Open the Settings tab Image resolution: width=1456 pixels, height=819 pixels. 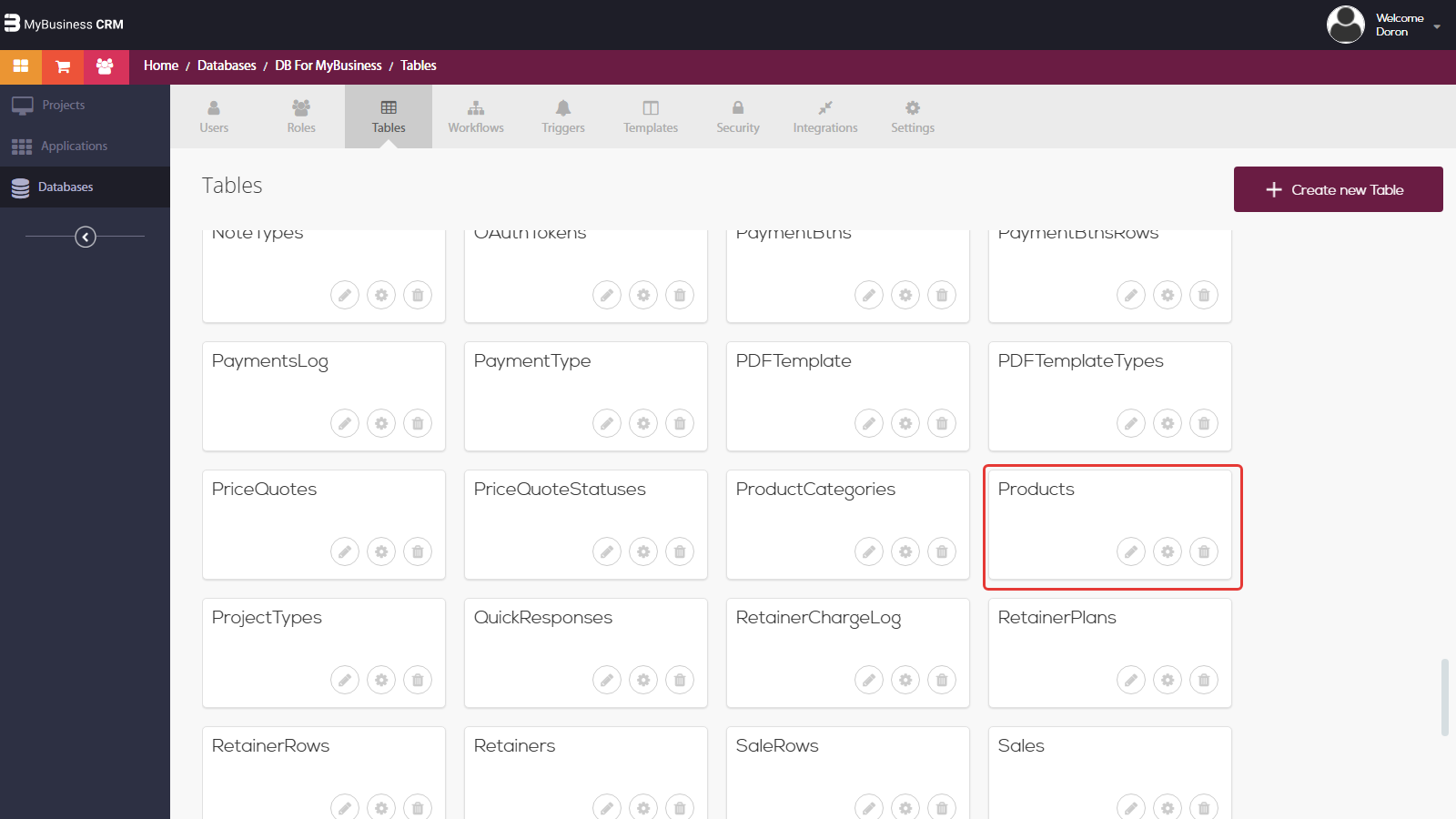[x=913, y=116]
